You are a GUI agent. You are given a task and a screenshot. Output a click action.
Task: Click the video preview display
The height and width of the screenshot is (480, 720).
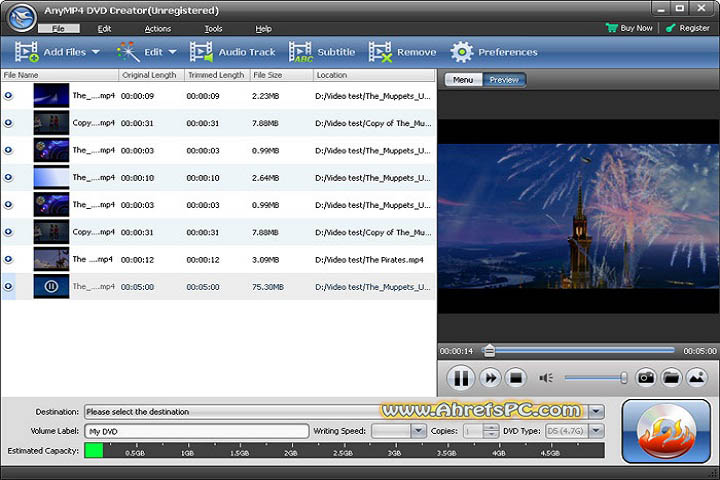(579, 216)
